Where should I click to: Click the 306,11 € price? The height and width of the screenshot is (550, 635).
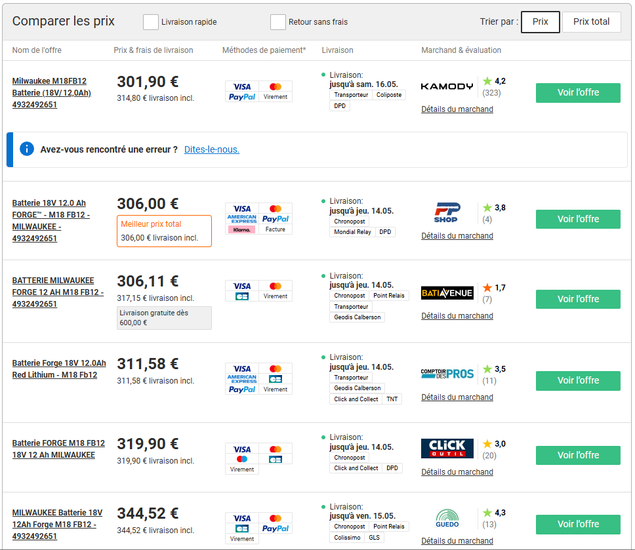point(148,281)
